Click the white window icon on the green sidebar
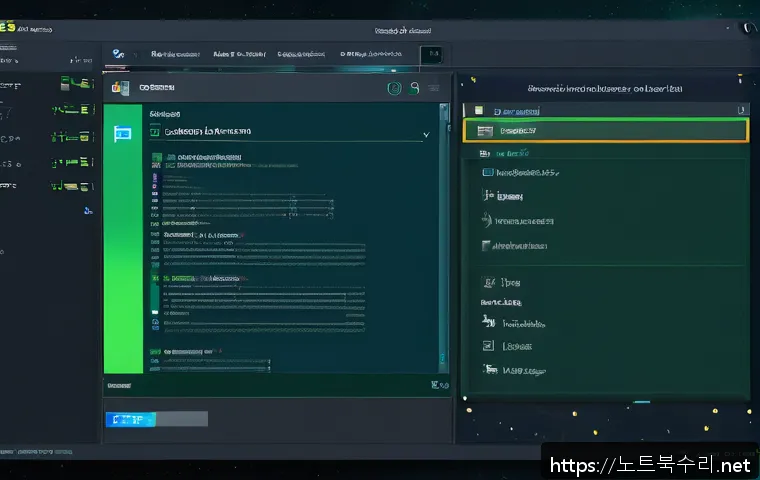 (123, 132)
